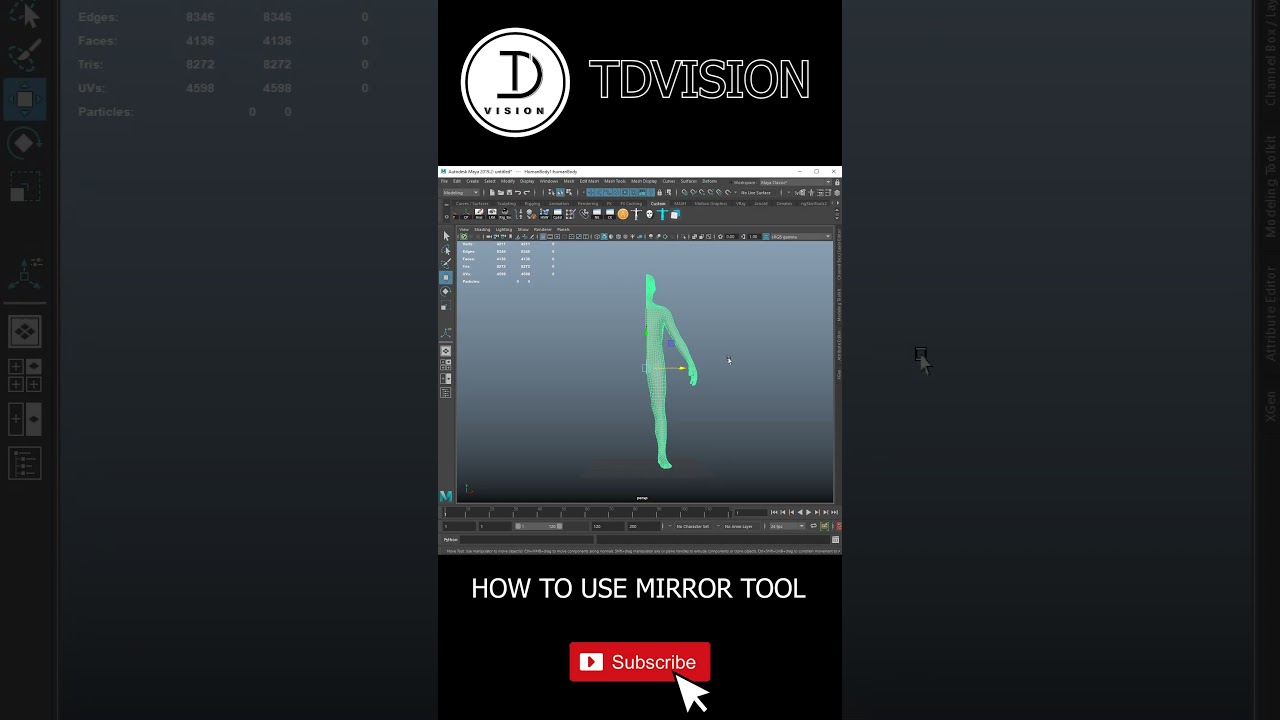The height and width of the screenshot is (720, 1280).
Task: Click the blue cube shelf icon
Action: (675, 214)
